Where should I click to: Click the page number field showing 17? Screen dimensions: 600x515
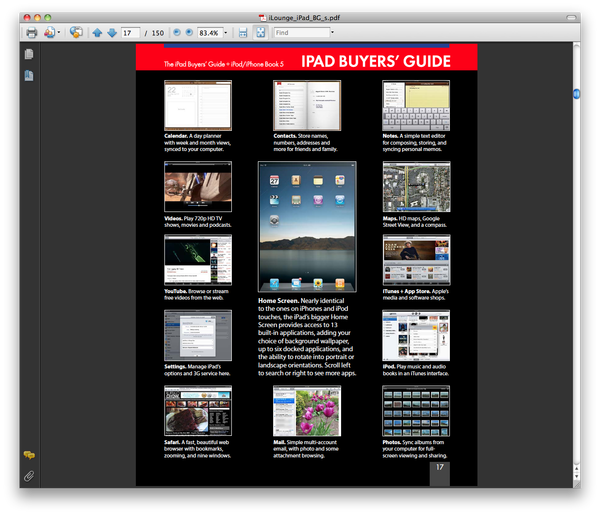click(130, 33)
